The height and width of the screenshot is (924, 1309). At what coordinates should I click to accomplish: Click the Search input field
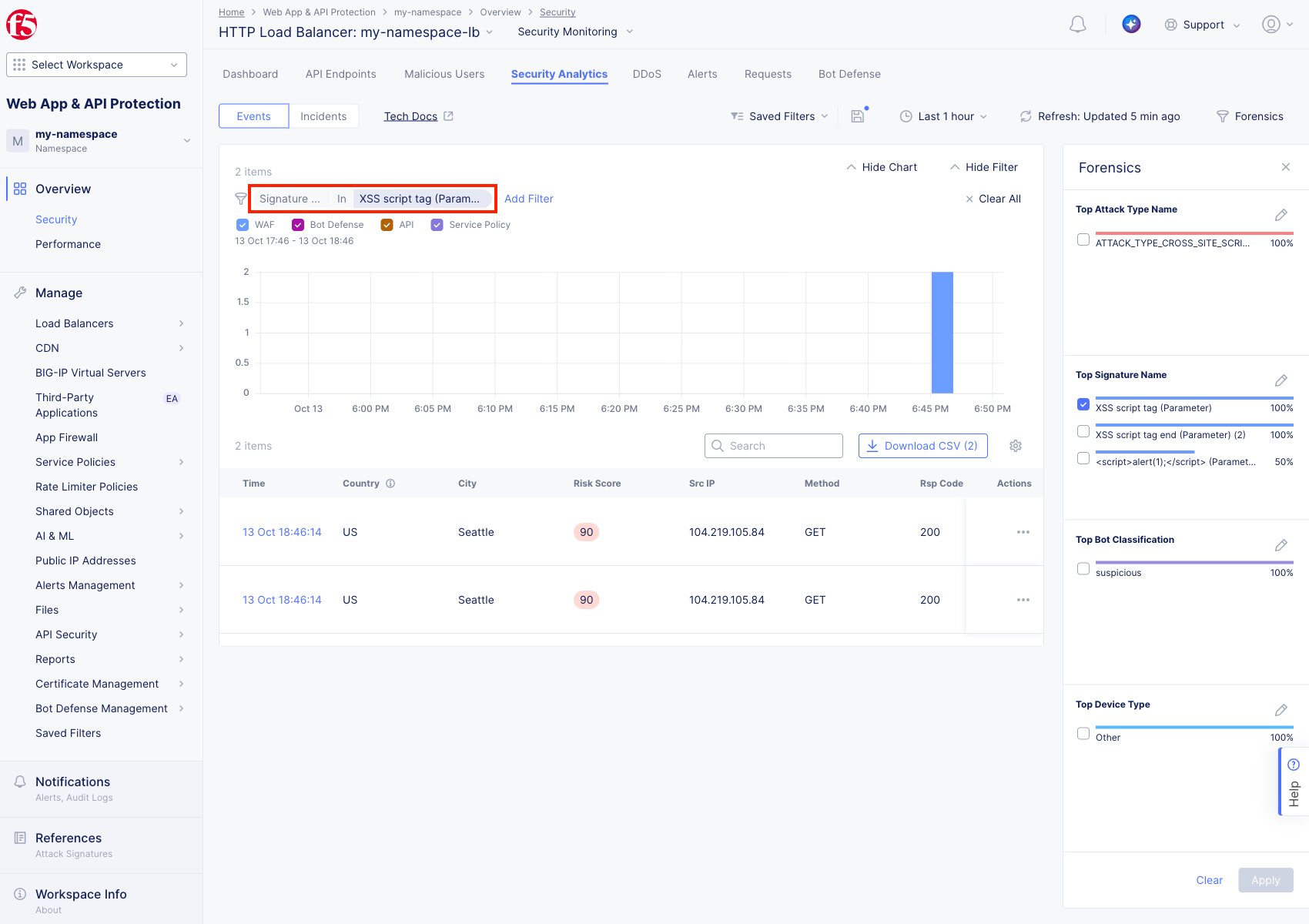point(774,446)
